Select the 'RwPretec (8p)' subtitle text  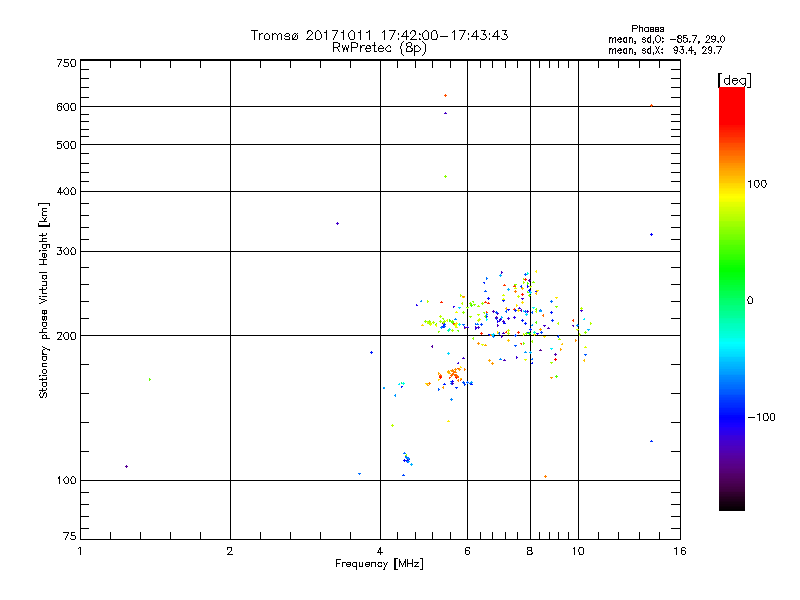click(x=379, y=48)
